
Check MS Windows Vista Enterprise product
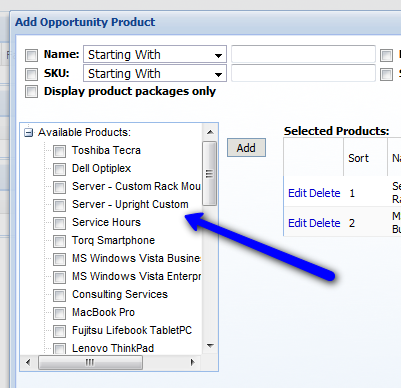pyautogui.click(x=59, y=277)
